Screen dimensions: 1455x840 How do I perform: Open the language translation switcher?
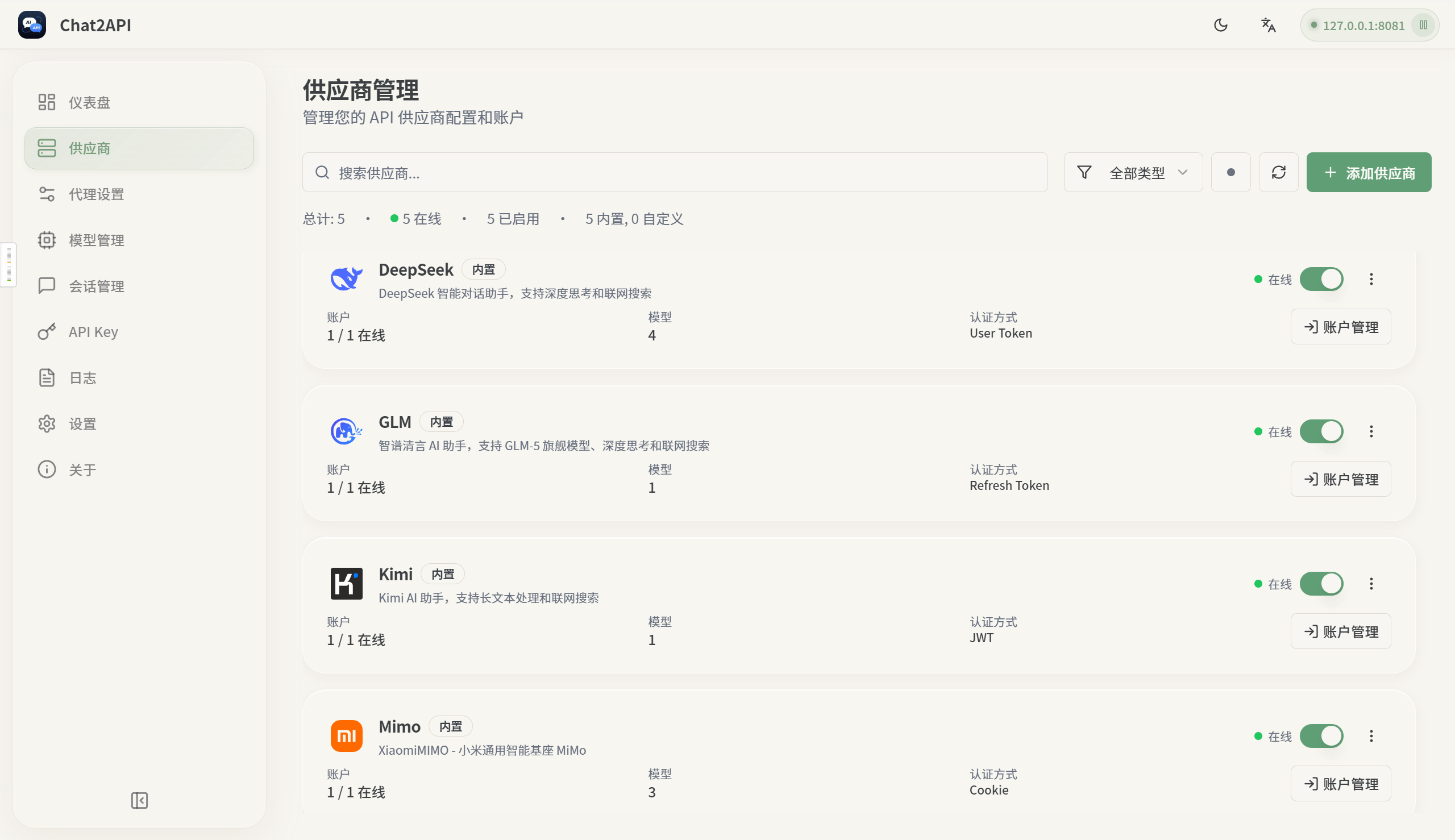1268,25
